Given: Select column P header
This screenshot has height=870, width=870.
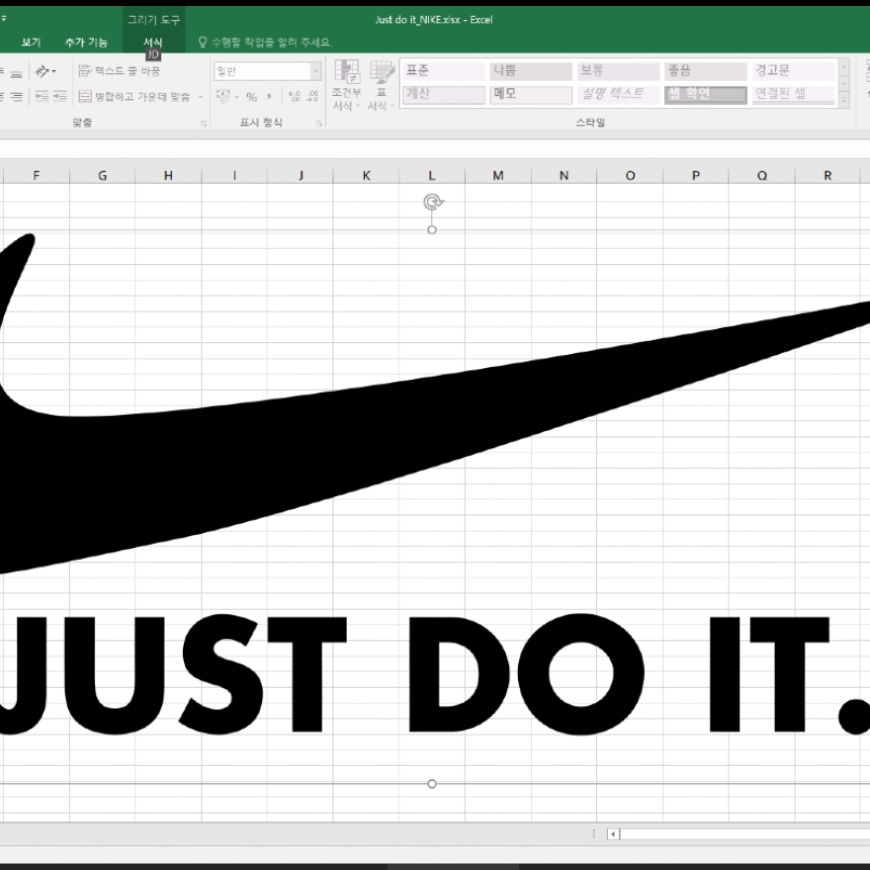Looking at the screenshot, I should [695, 175].
